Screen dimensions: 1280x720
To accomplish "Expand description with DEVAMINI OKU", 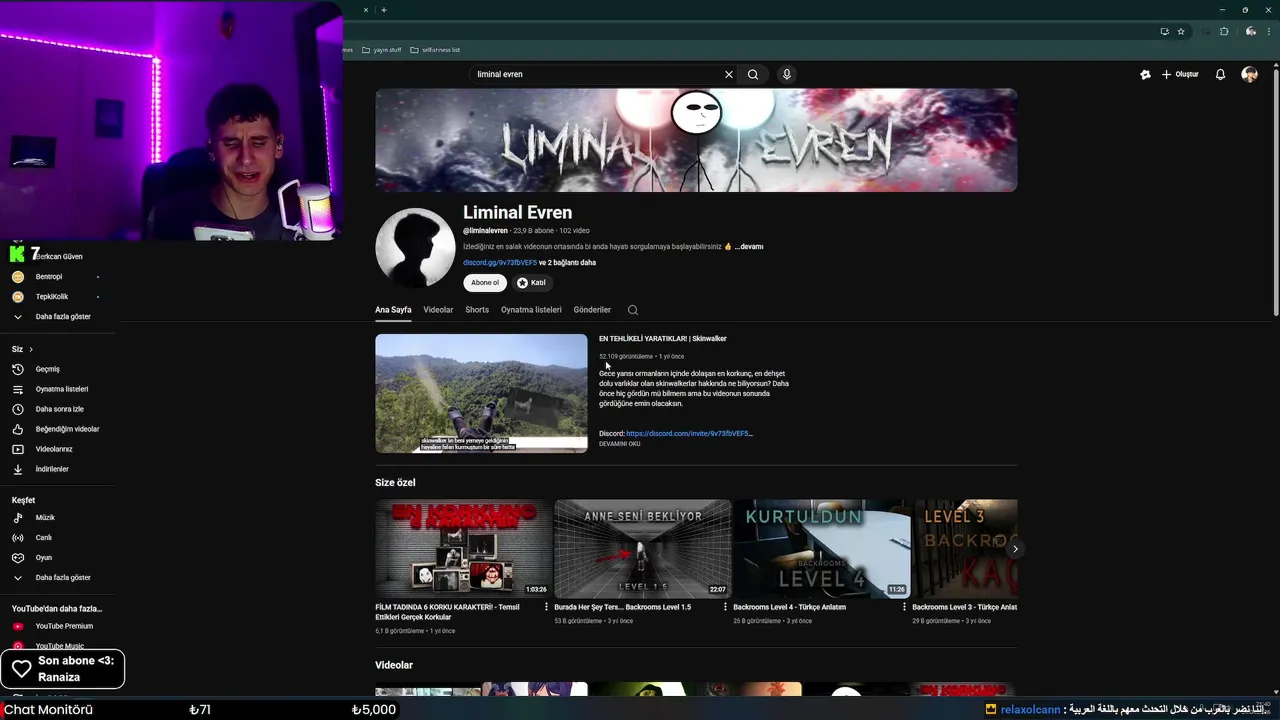I will 620,444.
